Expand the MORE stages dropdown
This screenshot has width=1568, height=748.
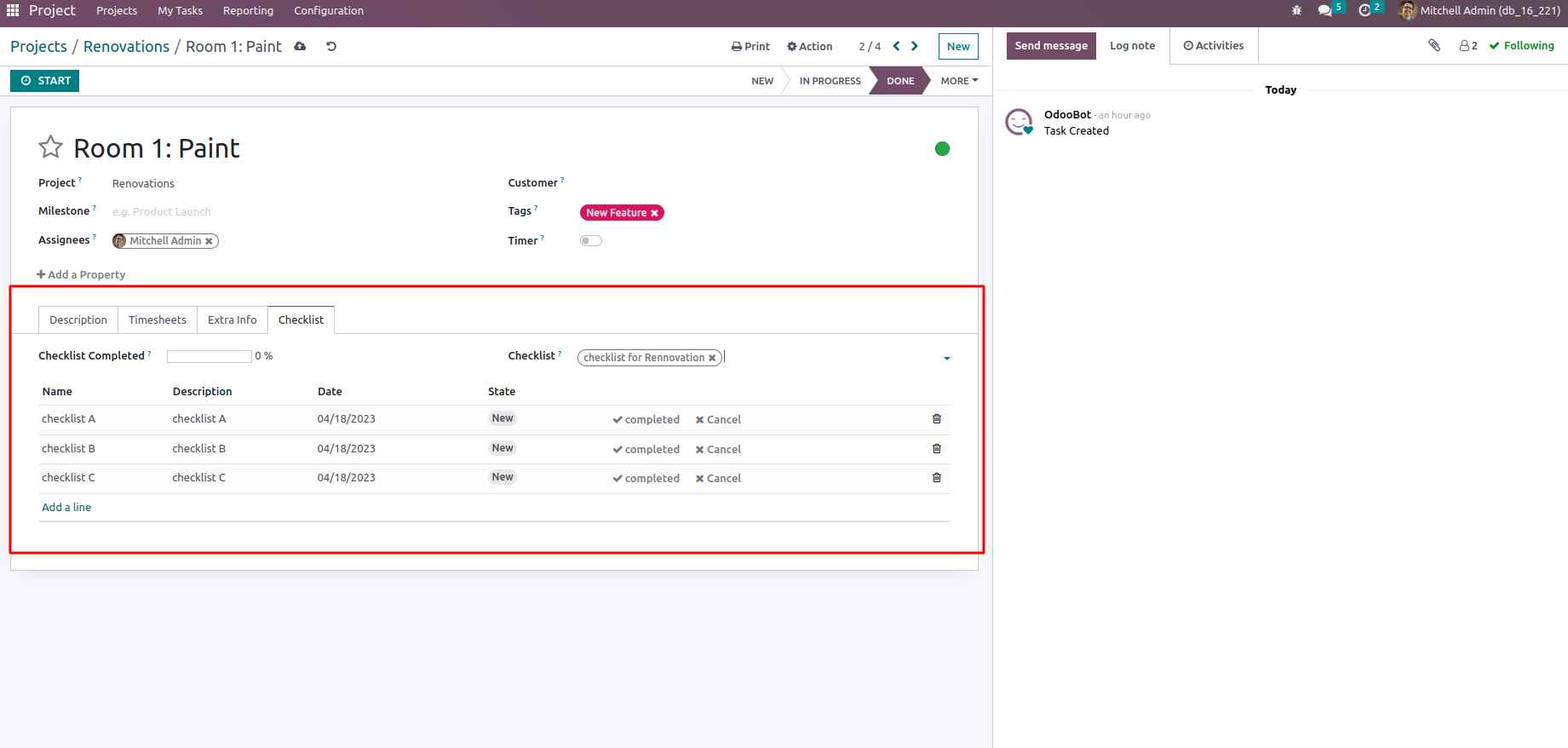tap(959, 81)
